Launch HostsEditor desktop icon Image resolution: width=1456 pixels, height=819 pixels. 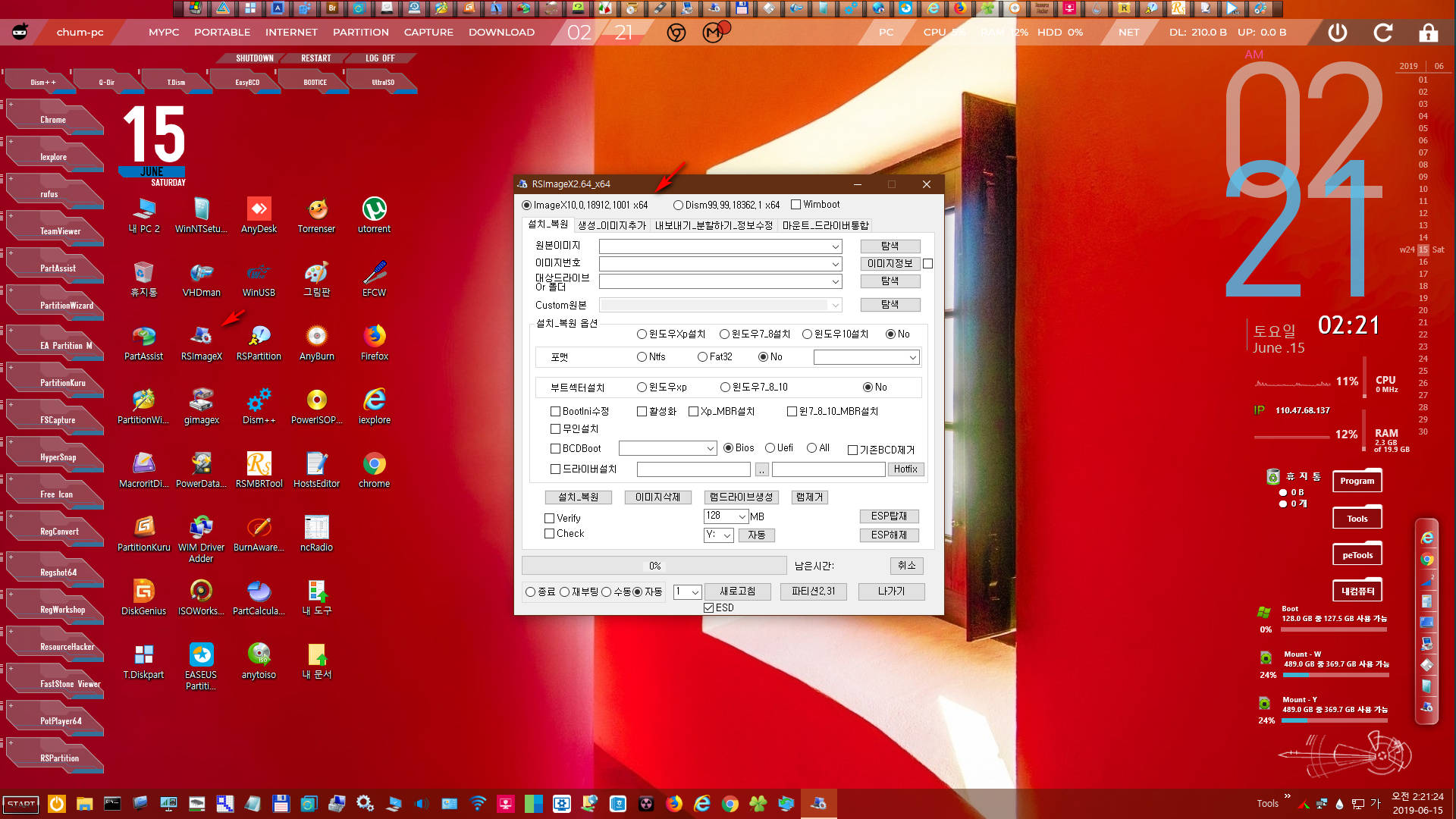tap(316, 469)
